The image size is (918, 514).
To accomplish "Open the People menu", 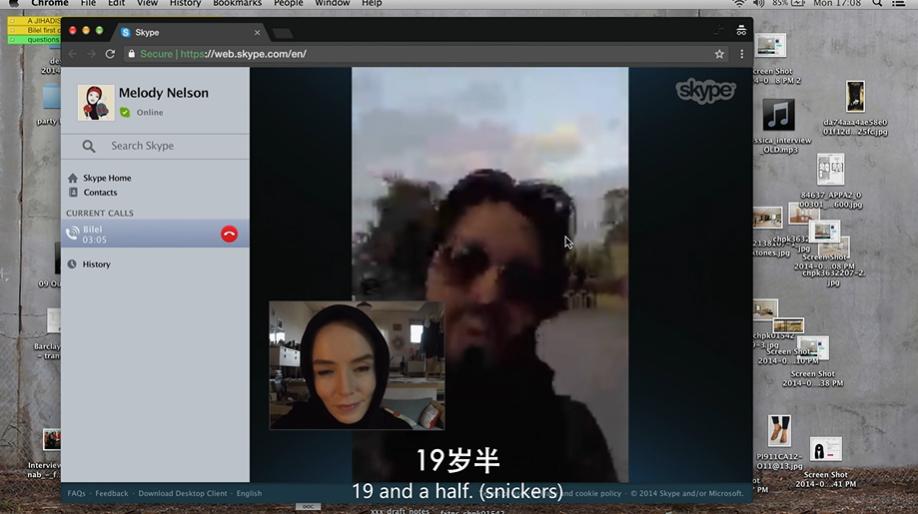I will pos(288,4).
